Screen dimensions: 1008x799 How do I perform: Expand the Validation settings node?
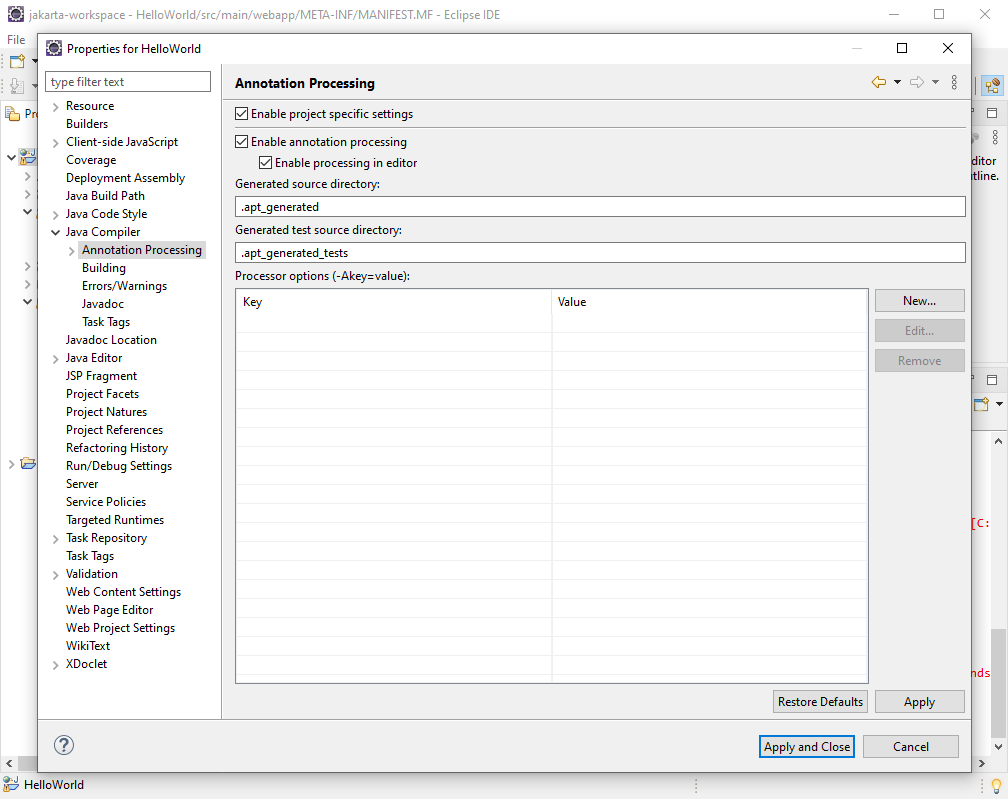click(x=56, y=573)
